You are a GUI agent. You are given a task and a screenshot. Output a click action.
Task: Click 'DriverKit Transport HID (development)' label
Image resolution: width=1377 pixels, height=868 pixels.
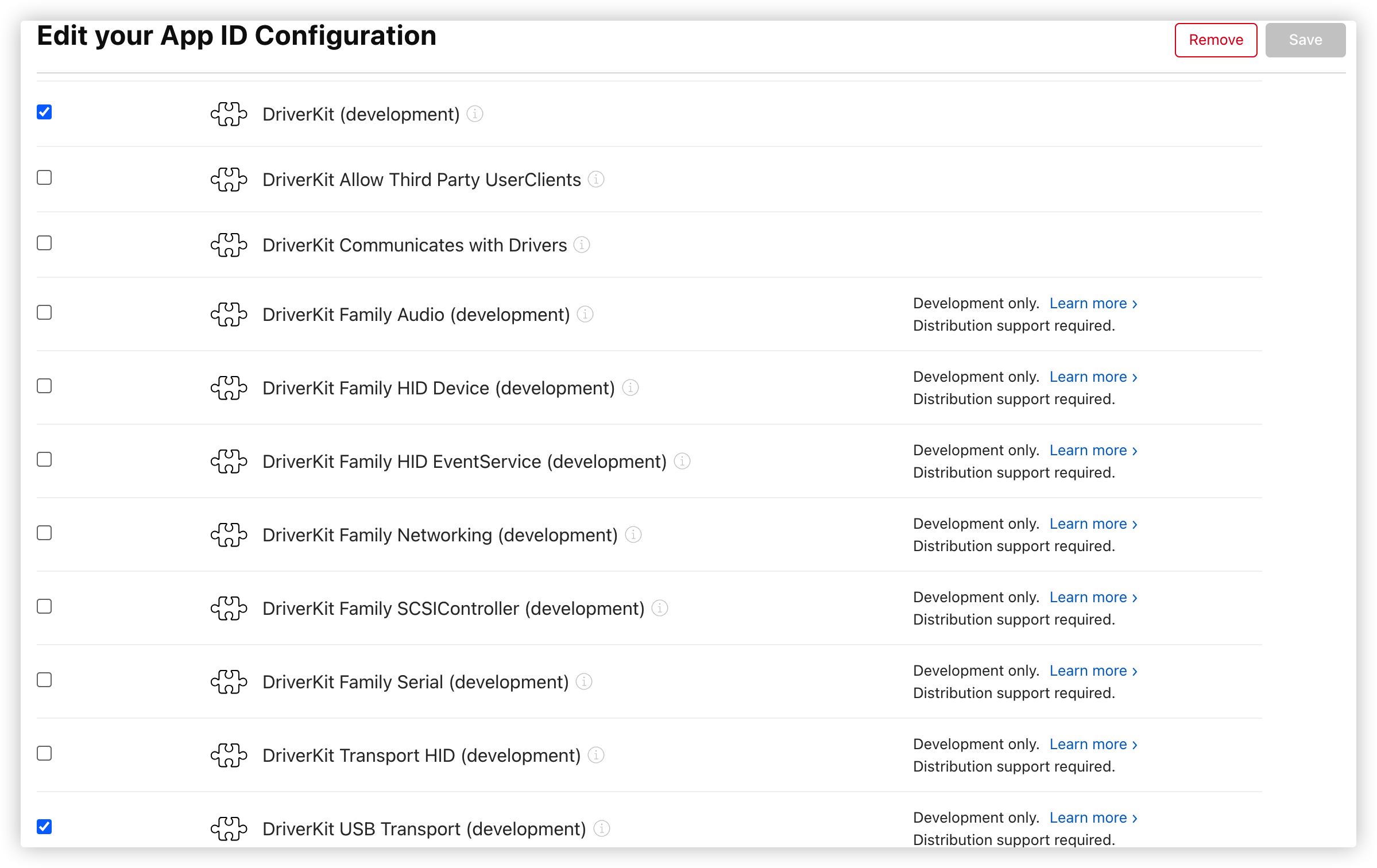[x=422, y=755]
